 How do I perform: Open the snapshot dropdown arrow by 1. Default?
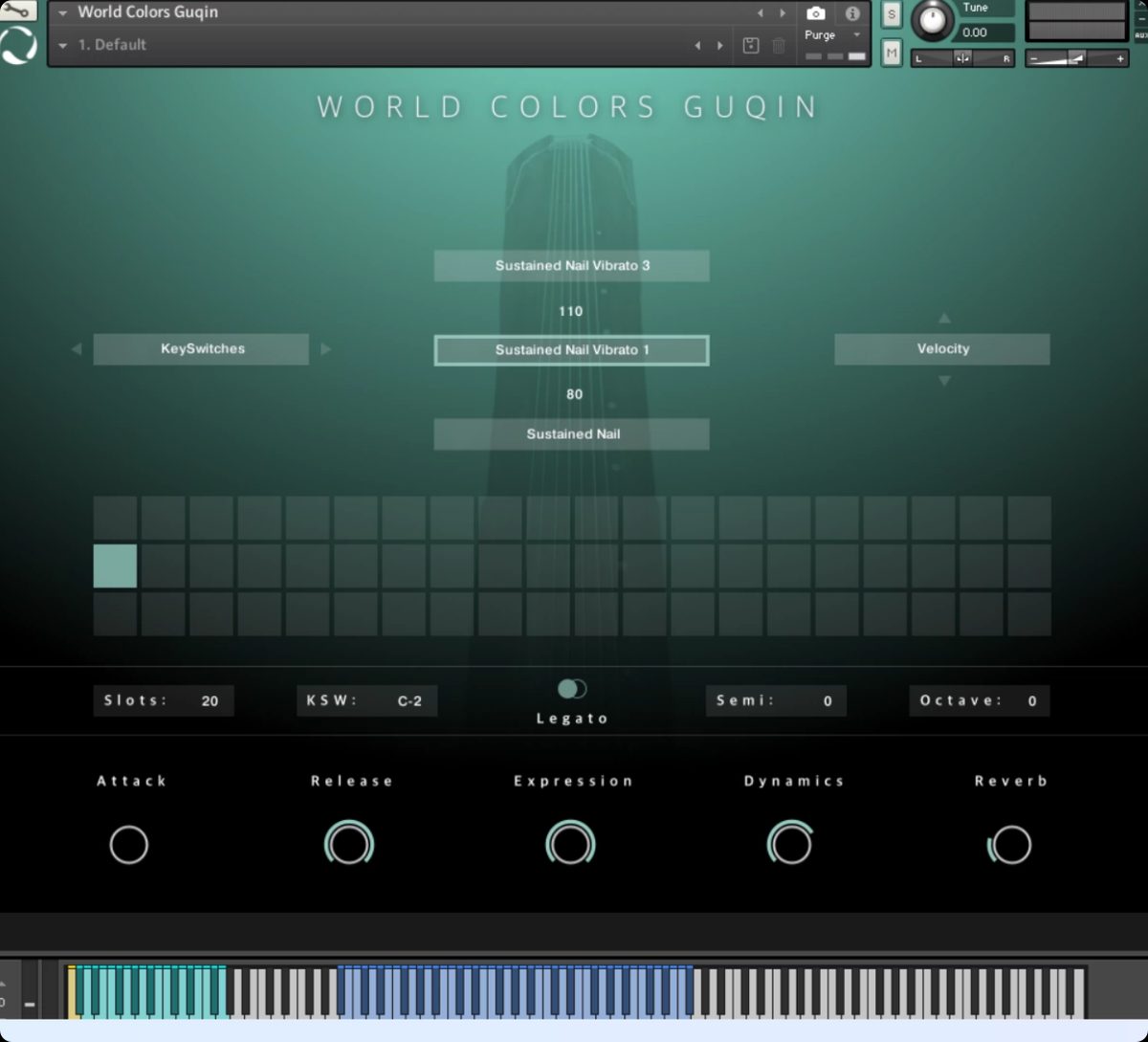[x=62, y=45]
